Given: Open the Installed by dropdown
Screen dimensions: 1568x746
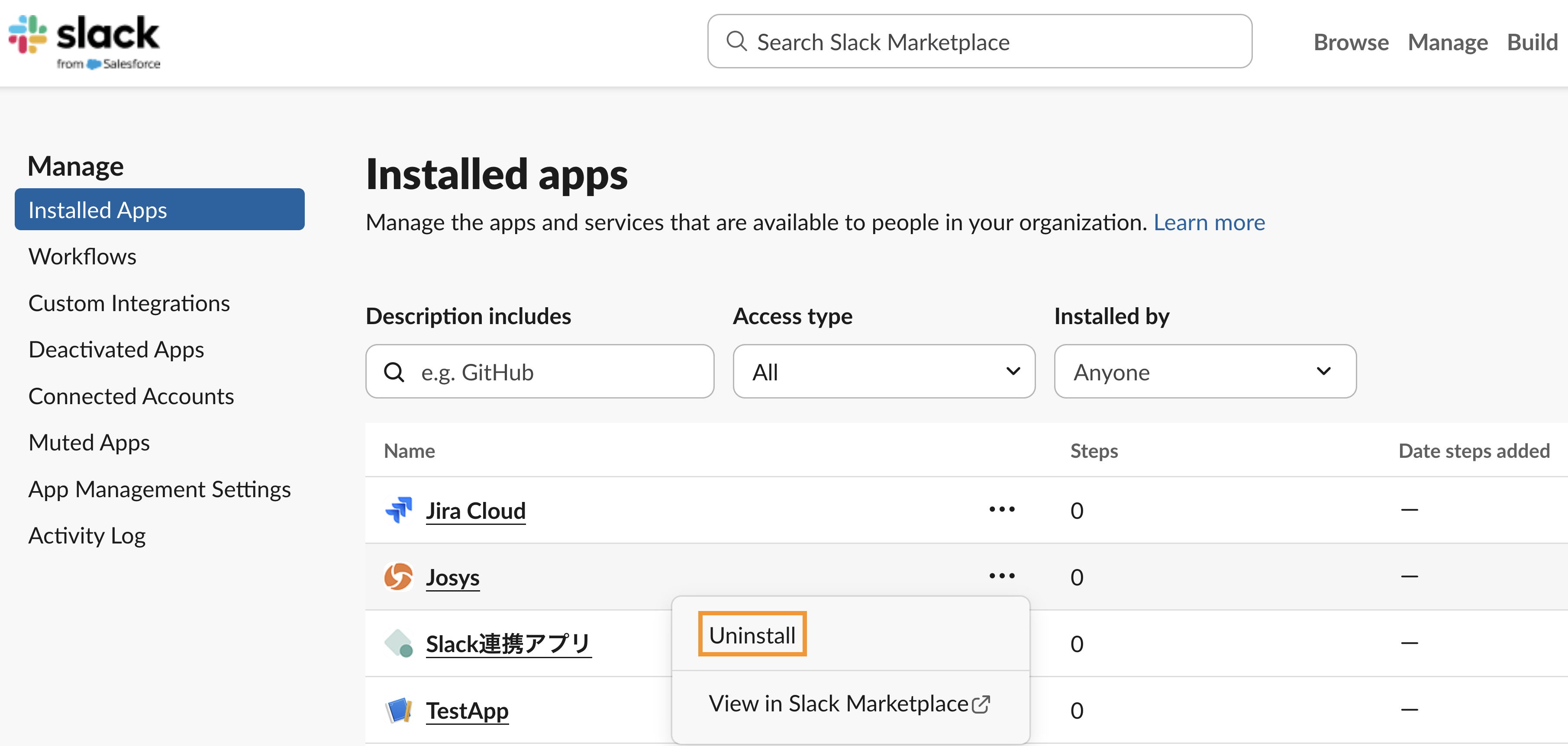Looking at the screenshot, I should pos(1205,372).
